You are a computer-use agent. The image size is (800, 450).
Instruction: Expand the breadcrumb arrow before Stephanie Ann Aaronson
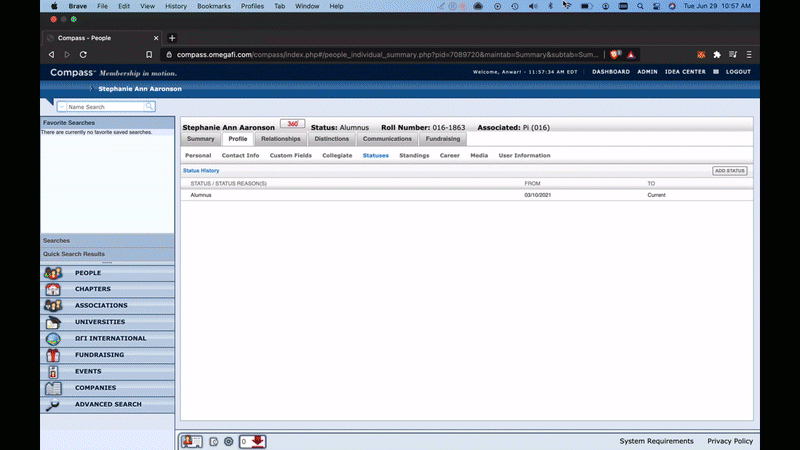pos(91,89)
